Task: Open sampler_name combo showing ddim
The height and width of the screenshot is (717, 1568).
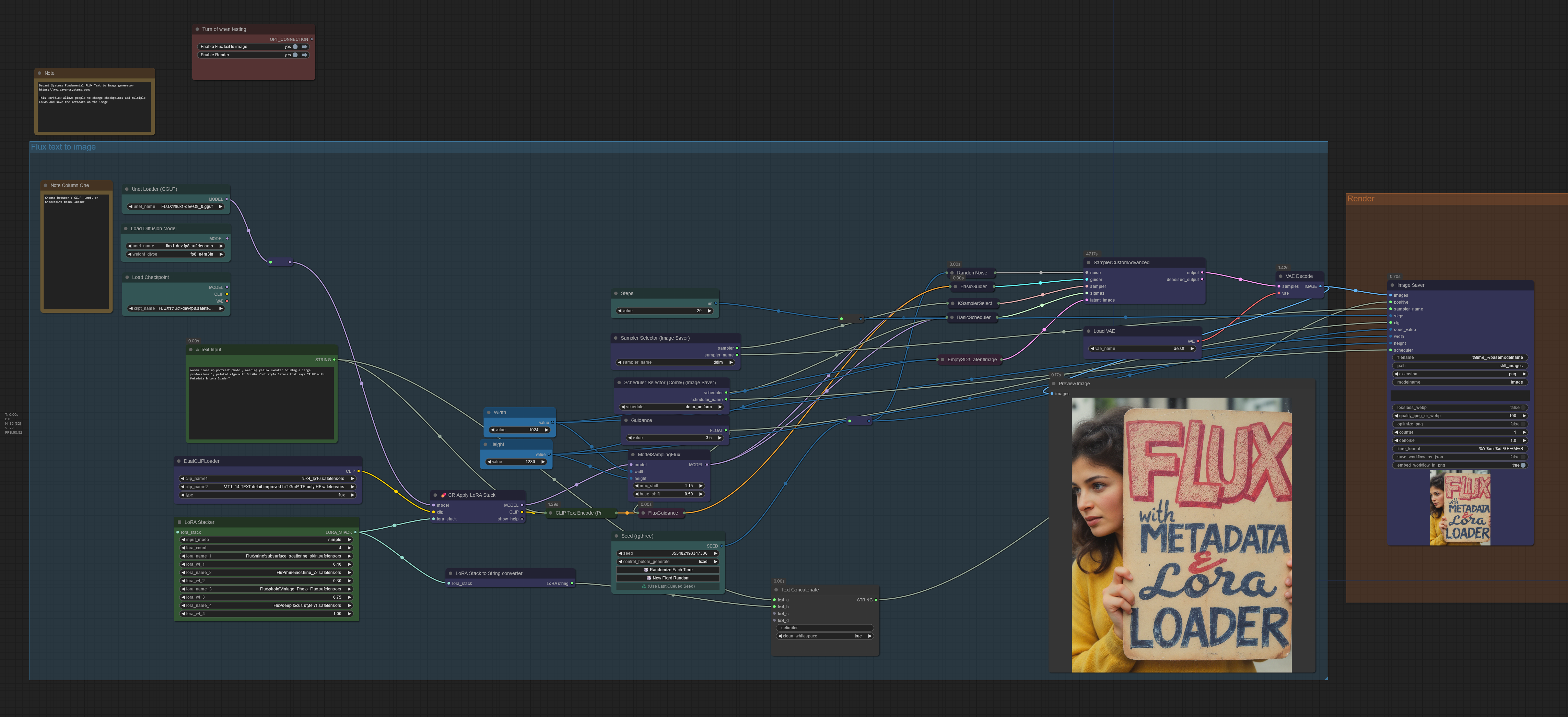Action: [x=675, y=362]
